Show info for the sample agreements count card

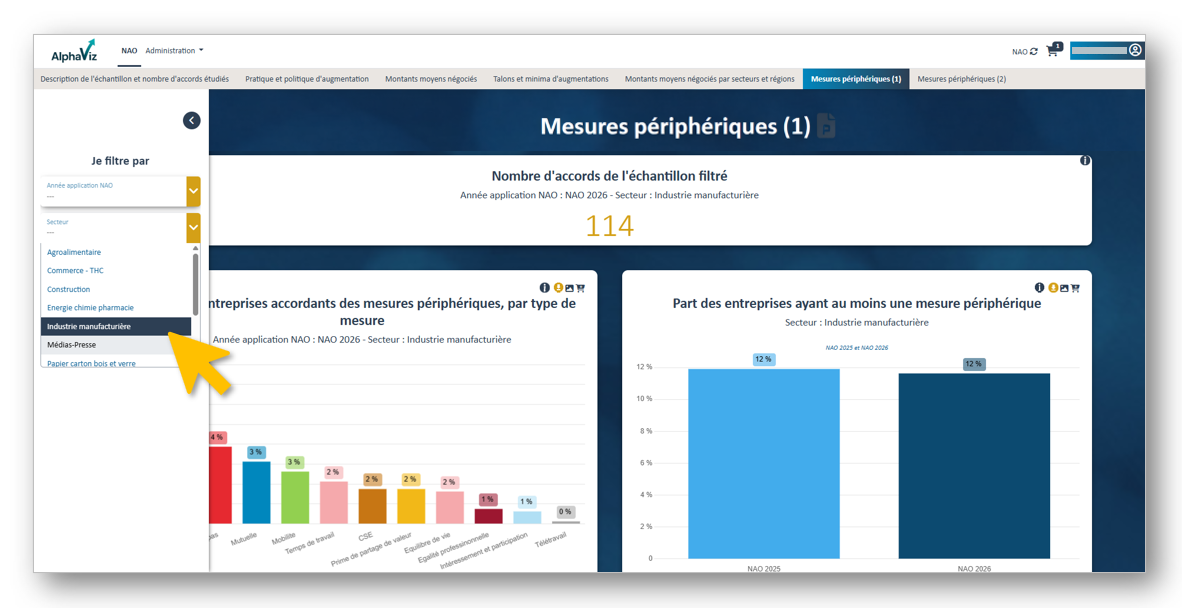1085,161
